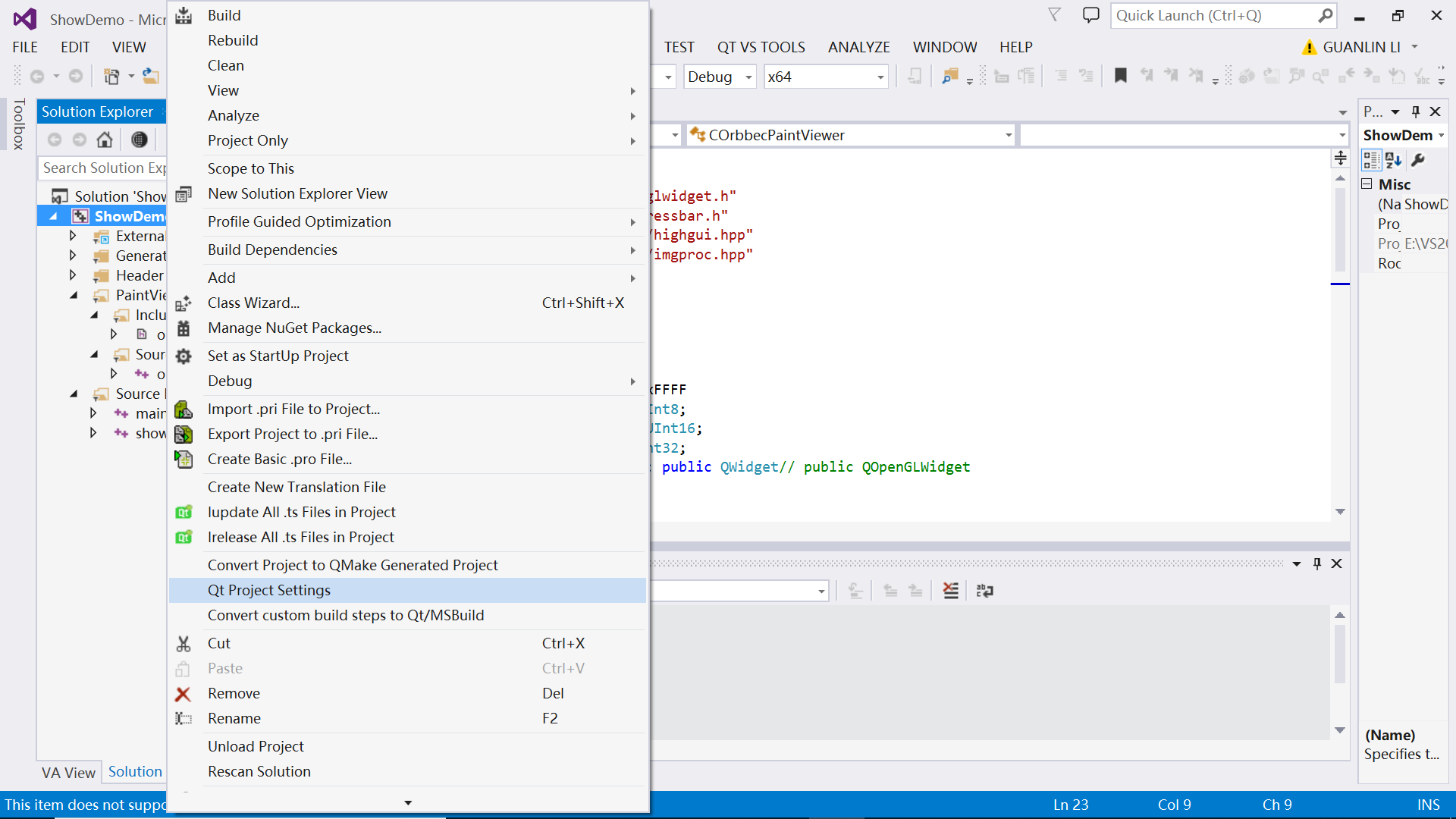1456x819 pixels.
Task: Select Qt Project Settings from menu
Action: click(x=269, y=590)
